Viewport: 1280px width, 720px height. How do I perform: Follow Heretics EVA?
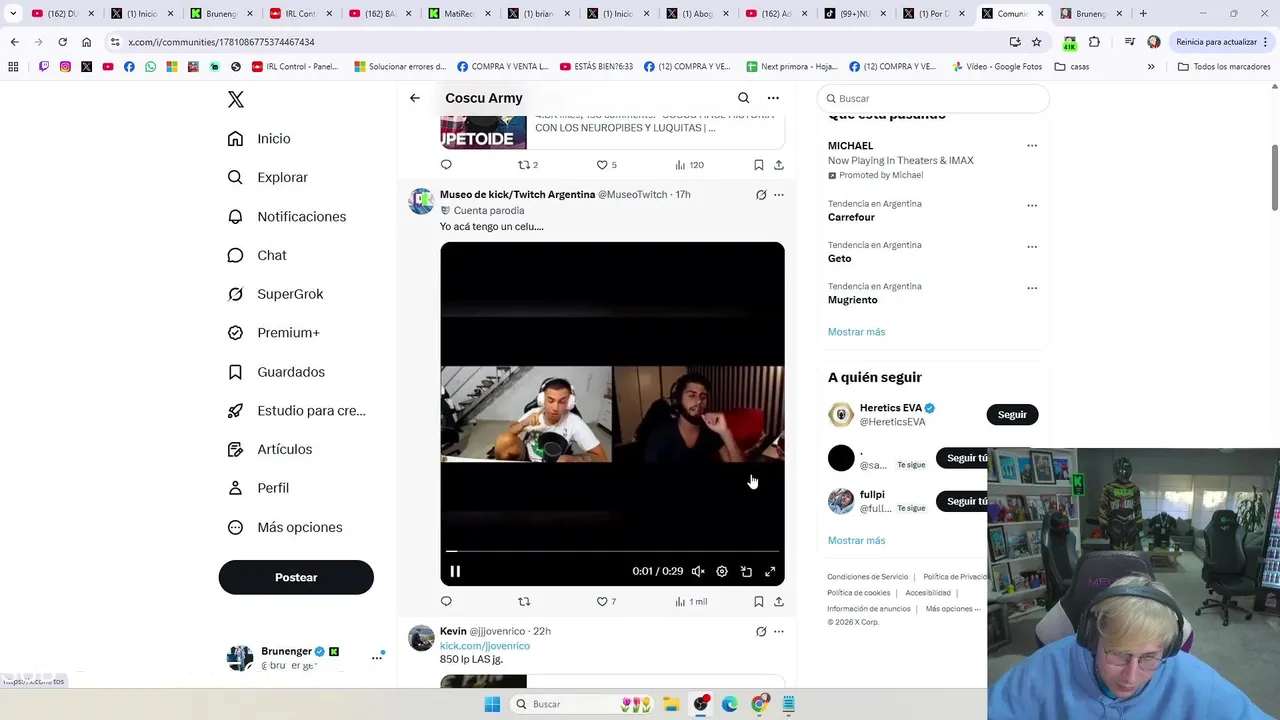click(x=1012, y=414)
